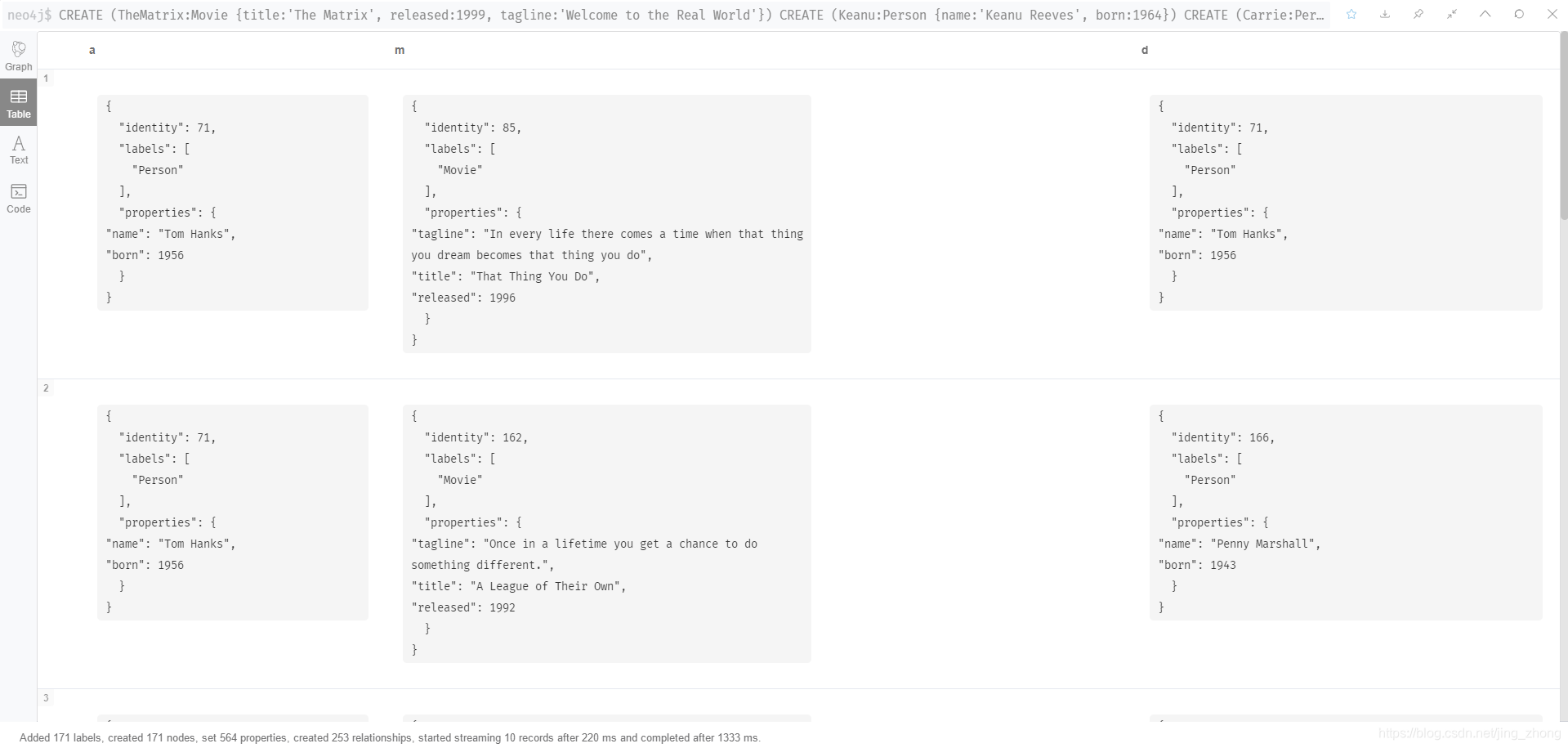
Task: Exit fullscreen with the collapse arrows icon
Action: click(1452, 14)
